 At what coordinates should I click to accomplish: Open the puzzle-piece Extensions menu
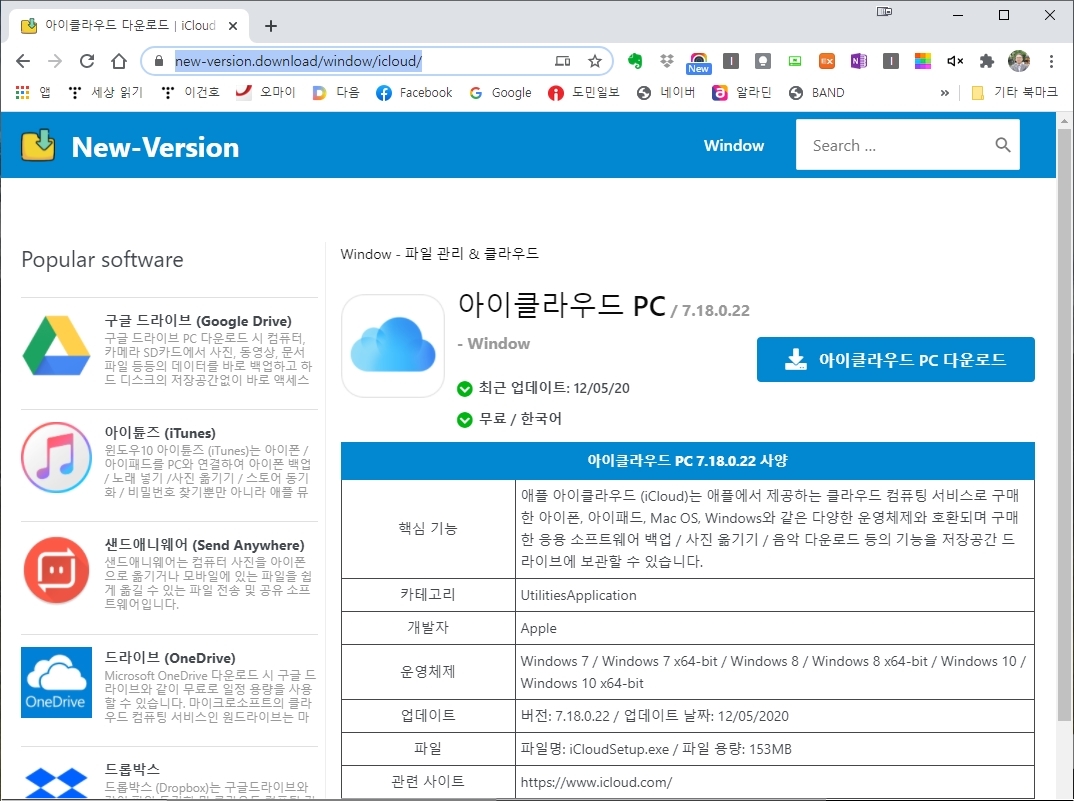[986, 61]
